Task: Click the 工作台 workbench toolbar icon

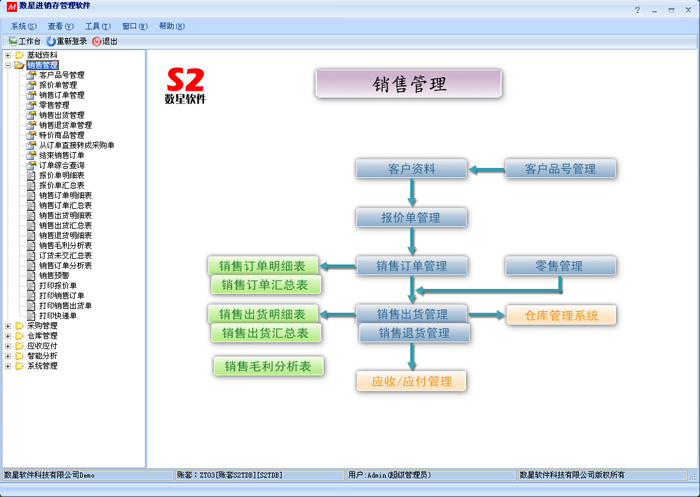Action: [x=13, y=41]
